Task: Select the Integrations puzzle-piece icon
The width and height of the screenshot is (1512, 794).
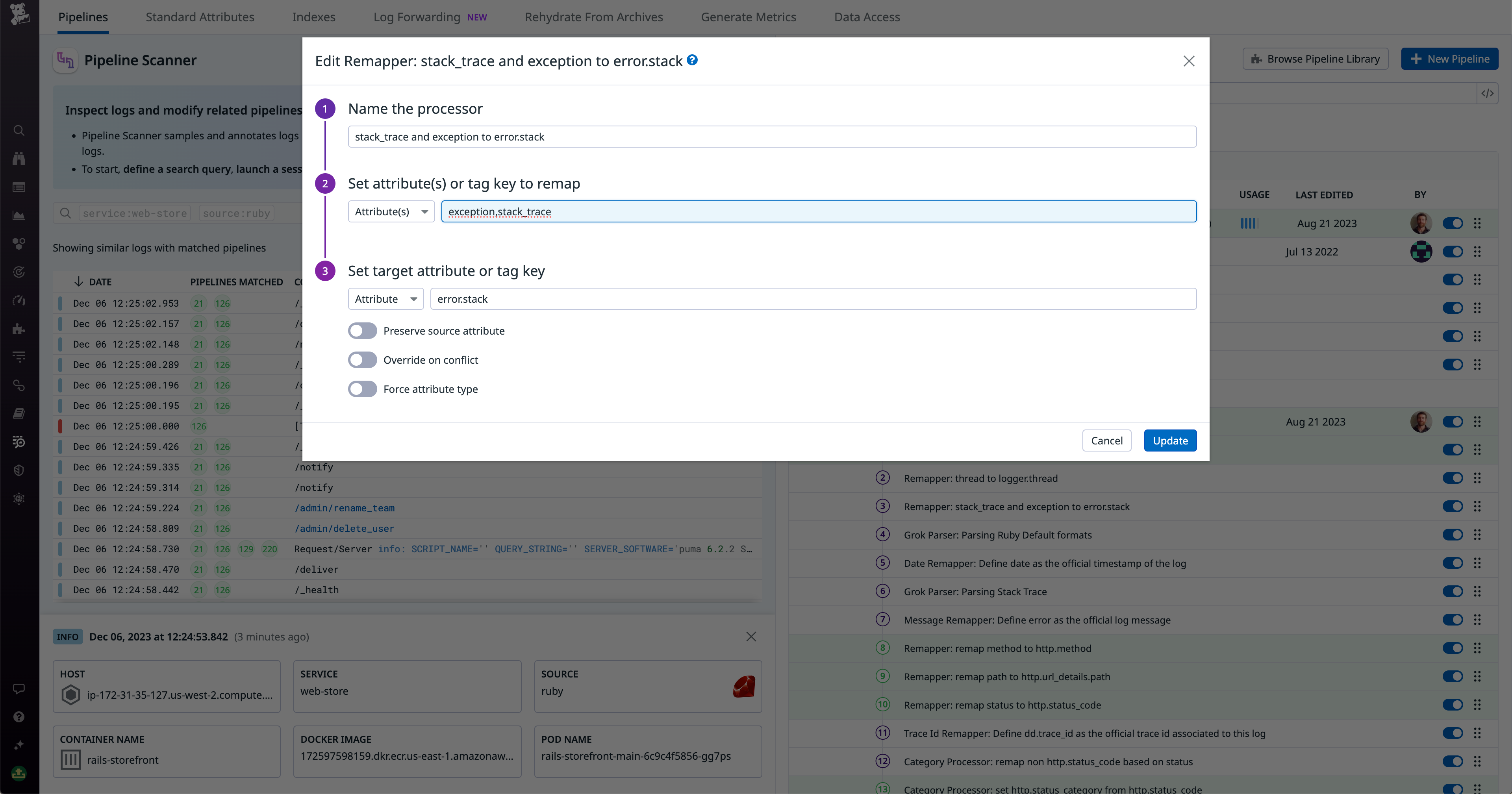Action: [x=19, y=329]
